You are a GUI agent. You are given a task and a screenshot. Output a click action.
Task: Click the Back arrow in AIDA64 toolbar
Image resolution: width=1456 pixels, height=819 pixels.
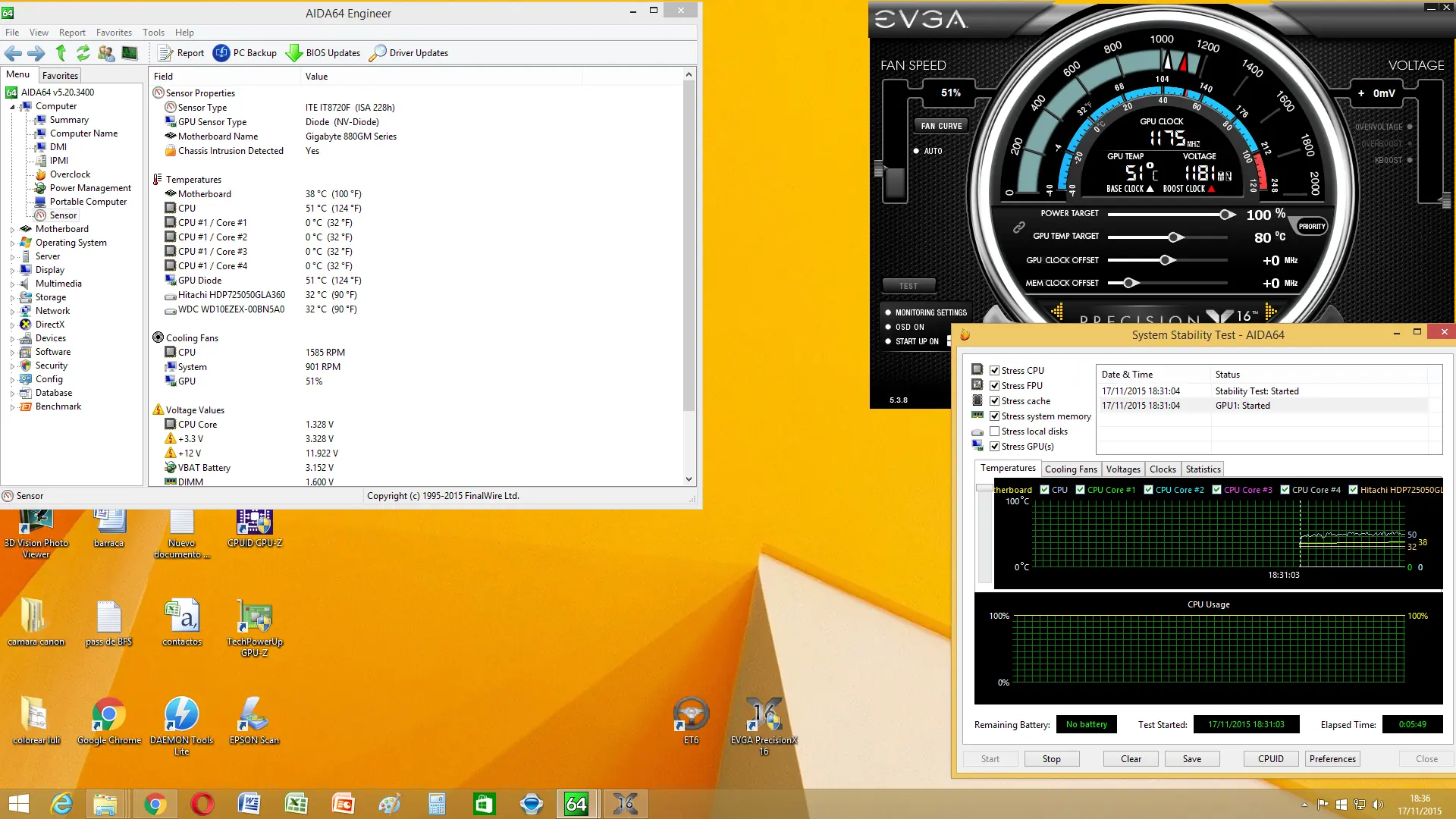tap(13, 53)
